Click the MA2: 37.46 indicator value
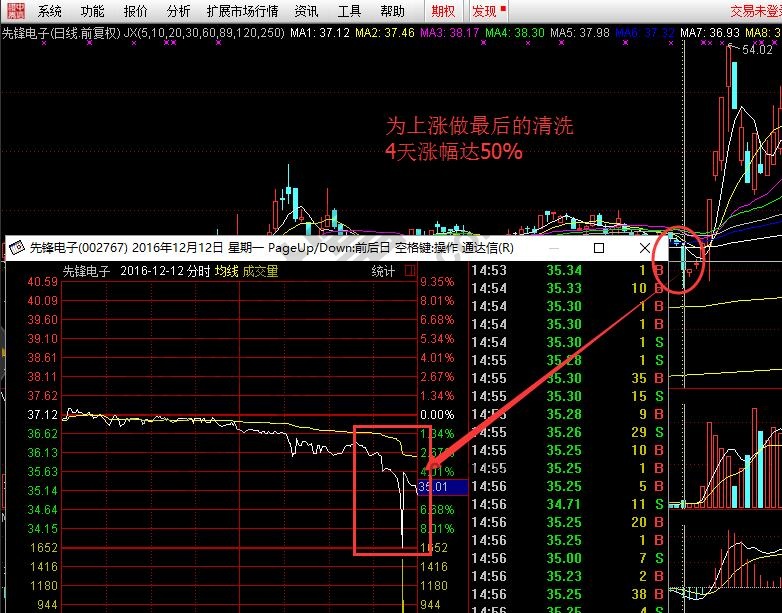The width and height of the screenshot is (782, 613). coord(385,33)
